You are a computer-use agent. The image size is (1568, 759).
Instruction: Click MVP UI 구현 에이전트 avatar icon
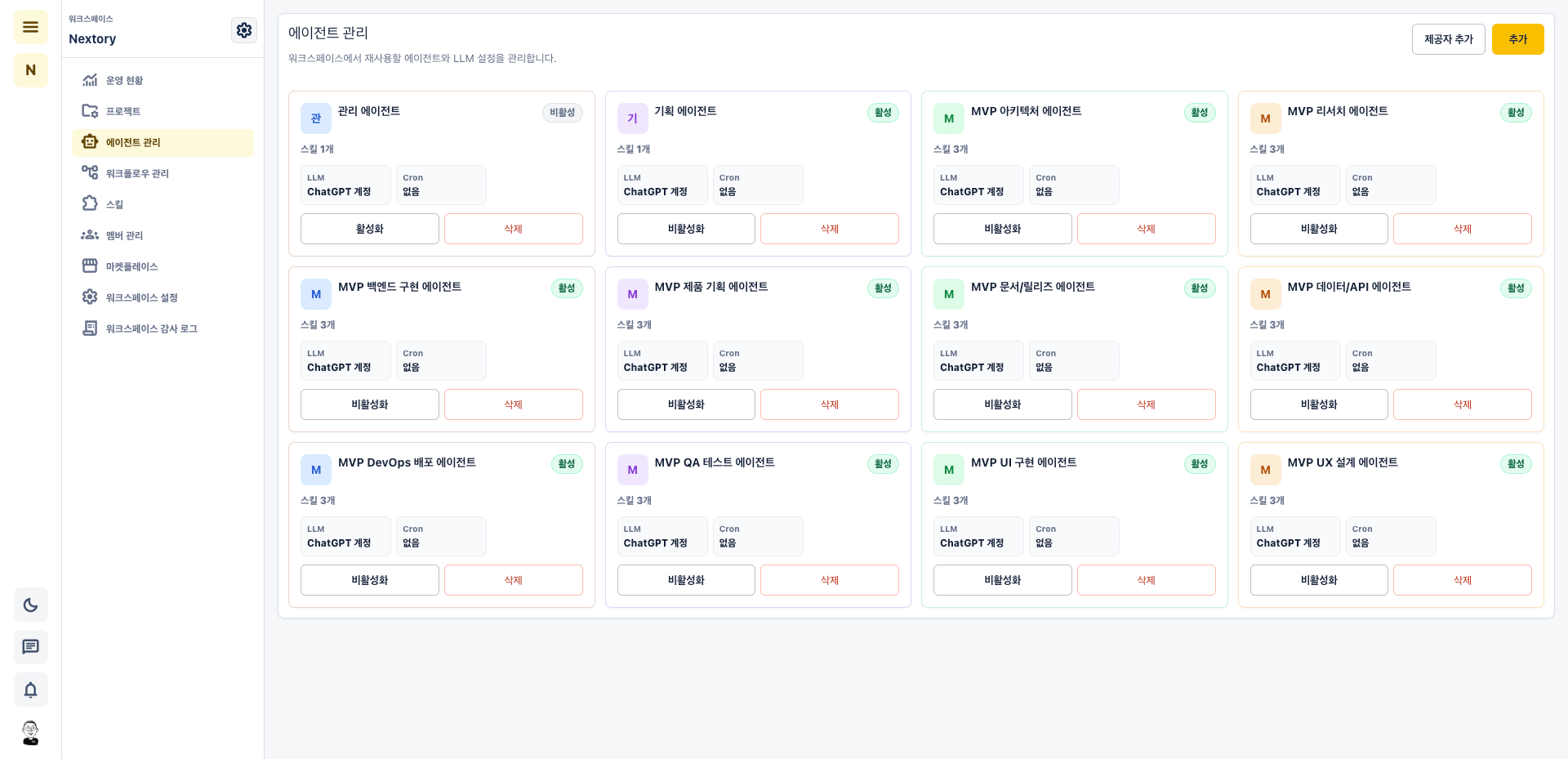pos(949,470)
